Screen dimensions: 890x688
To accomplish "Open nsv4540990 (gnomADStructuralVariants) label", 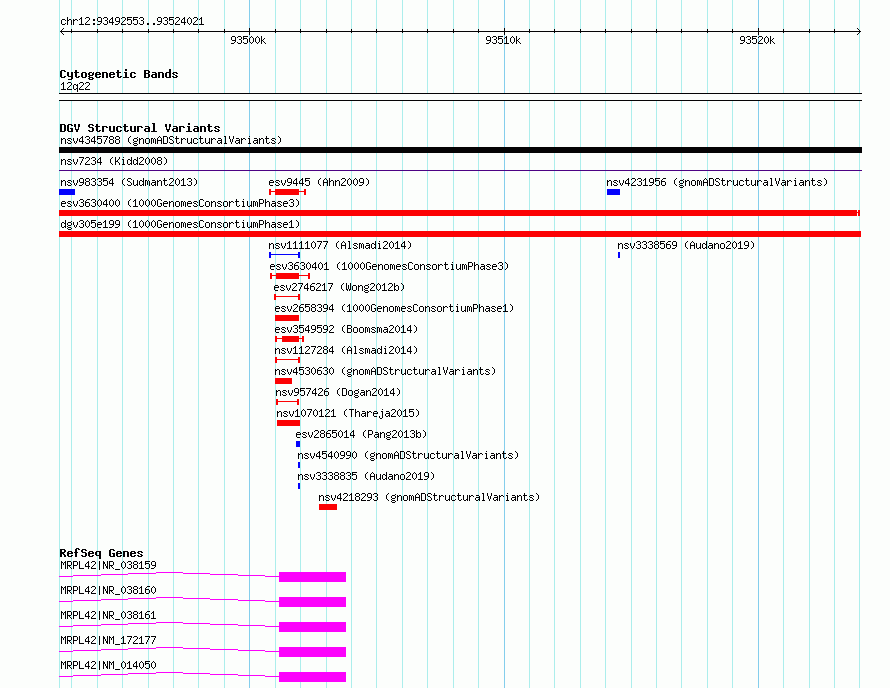I will point(408,455).
